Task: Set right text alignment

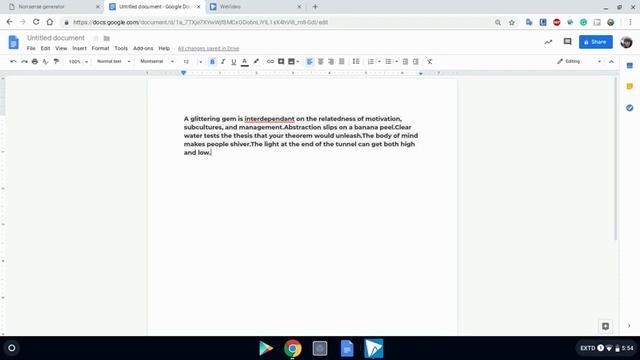Action: point(331,62)
